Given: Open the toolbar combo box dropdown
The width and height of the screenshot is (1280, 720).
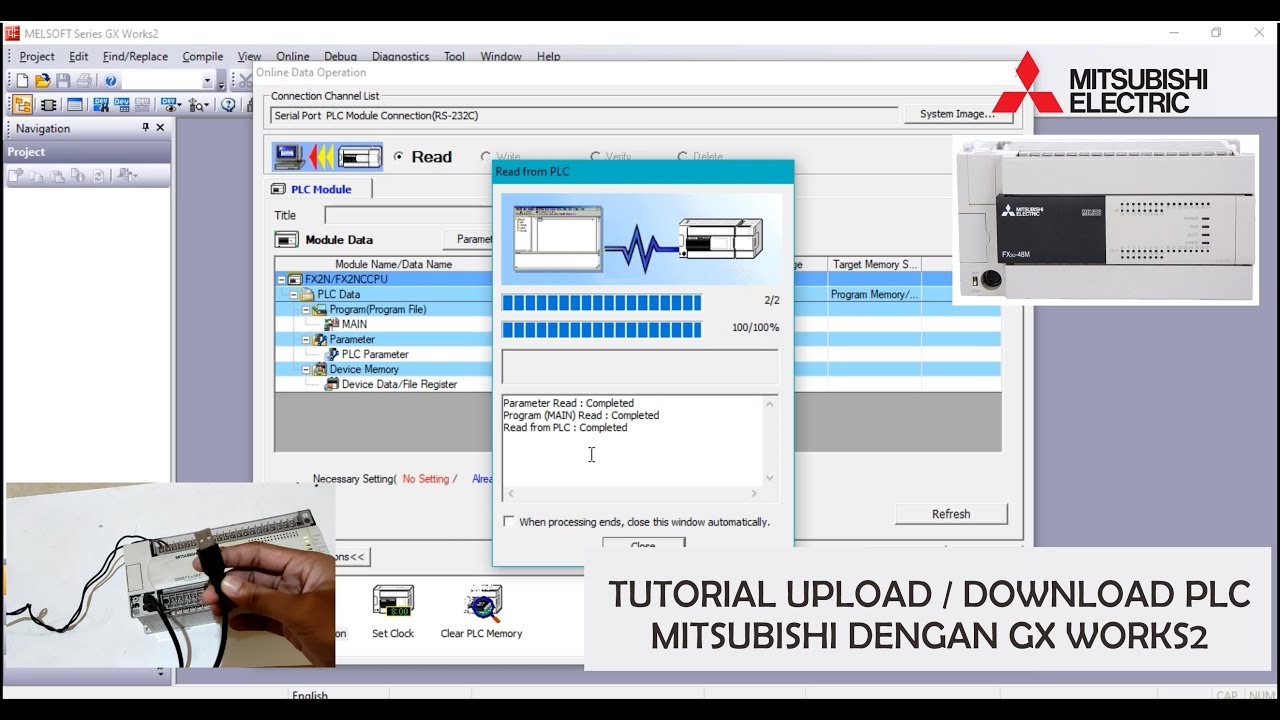Looking at the screenshot, I should pyautogui.click(x=208, y=81).
